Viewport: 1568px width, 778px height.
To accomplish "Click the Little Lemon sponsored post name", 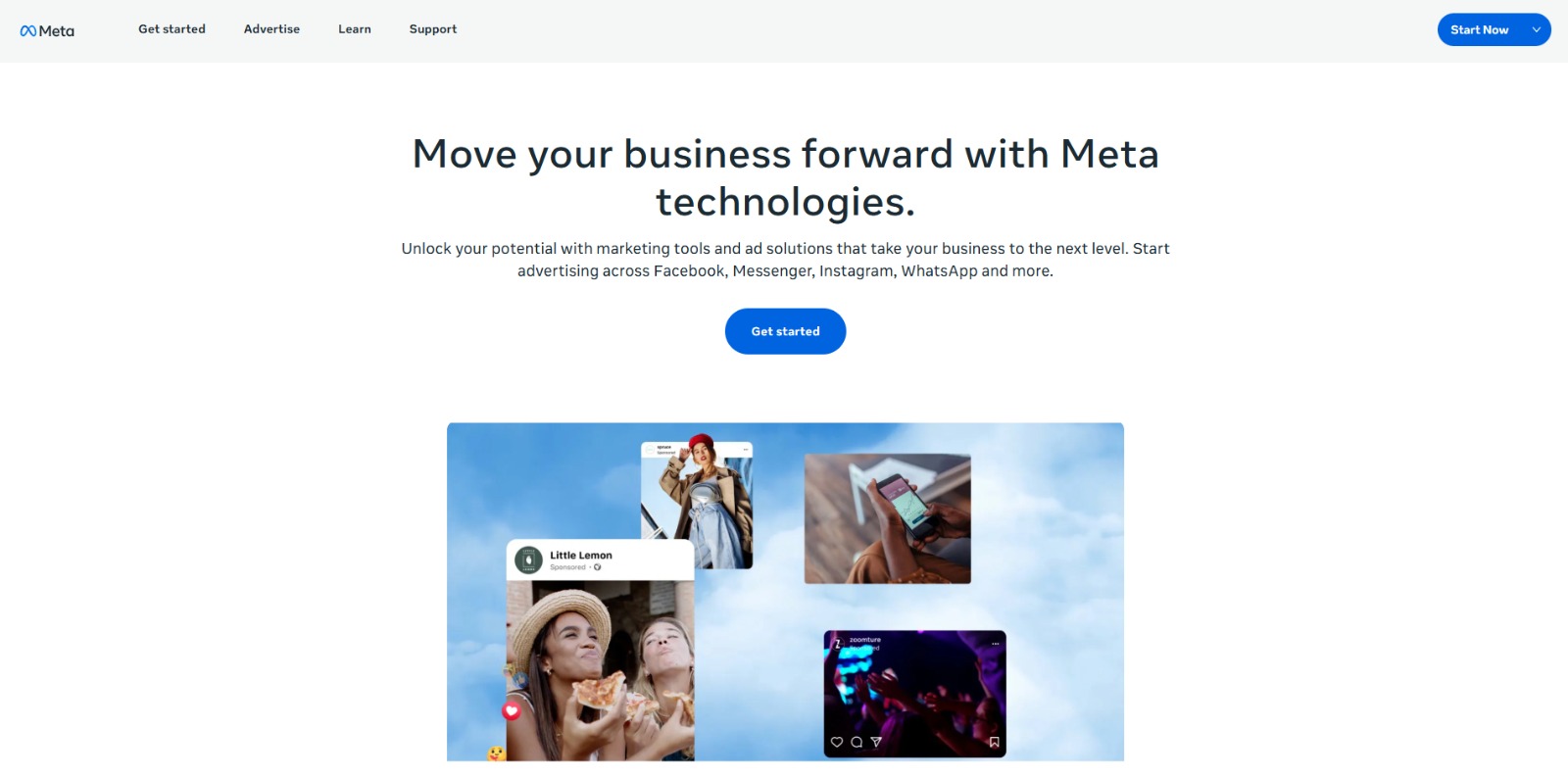I will pos(580,555).
